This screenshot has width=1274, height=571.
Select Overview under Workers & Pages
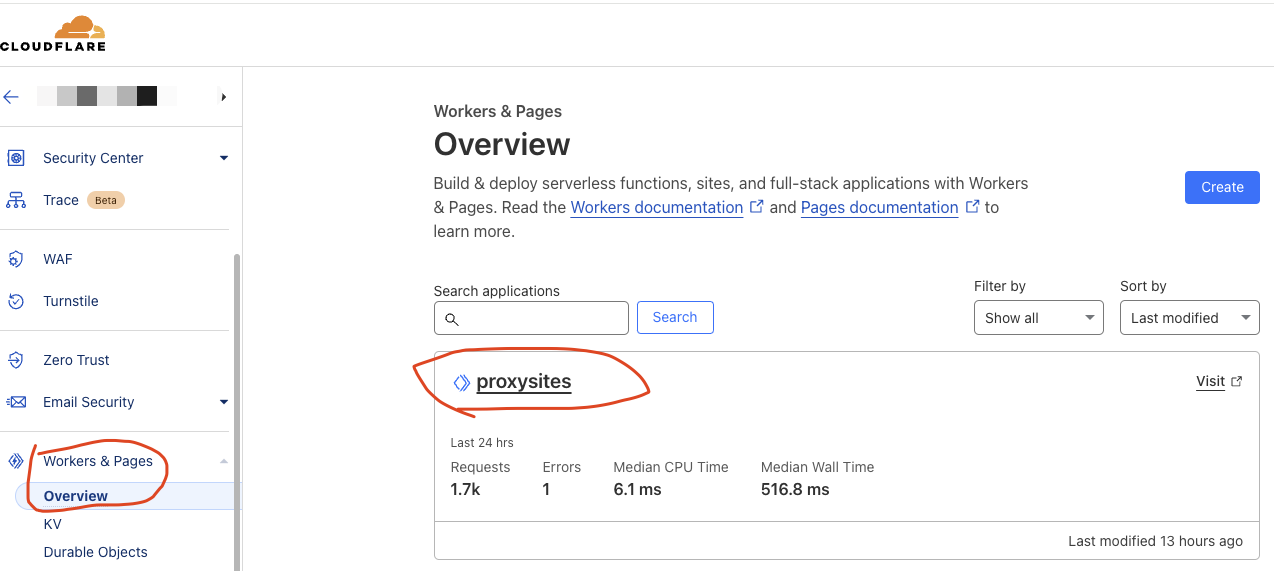coord(76,496)
